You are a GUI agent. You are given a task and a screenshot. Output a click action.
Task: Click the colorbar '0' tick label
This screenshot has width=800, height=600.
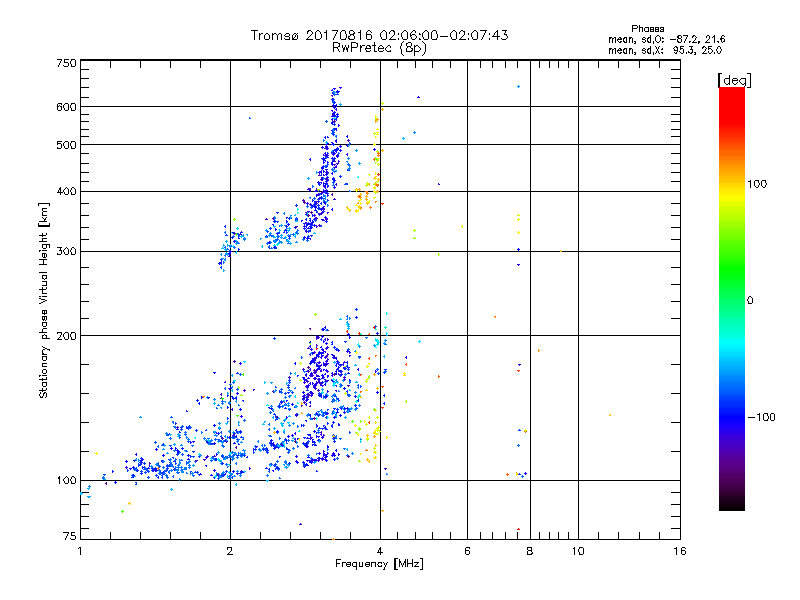(749, 301)
